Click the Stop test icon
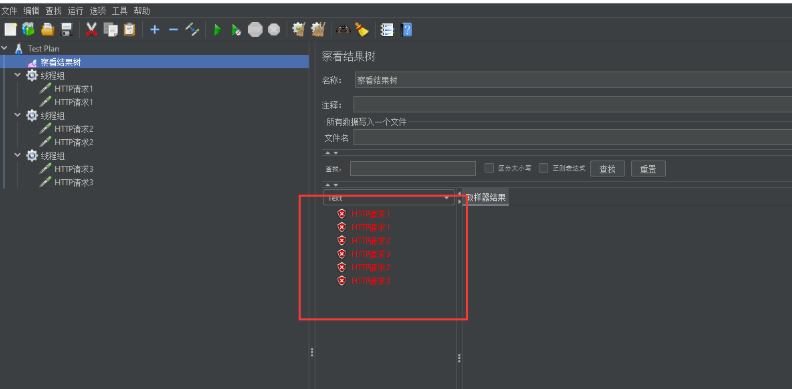This screenshot has height=389, width=792. click(x=255, y=30)
